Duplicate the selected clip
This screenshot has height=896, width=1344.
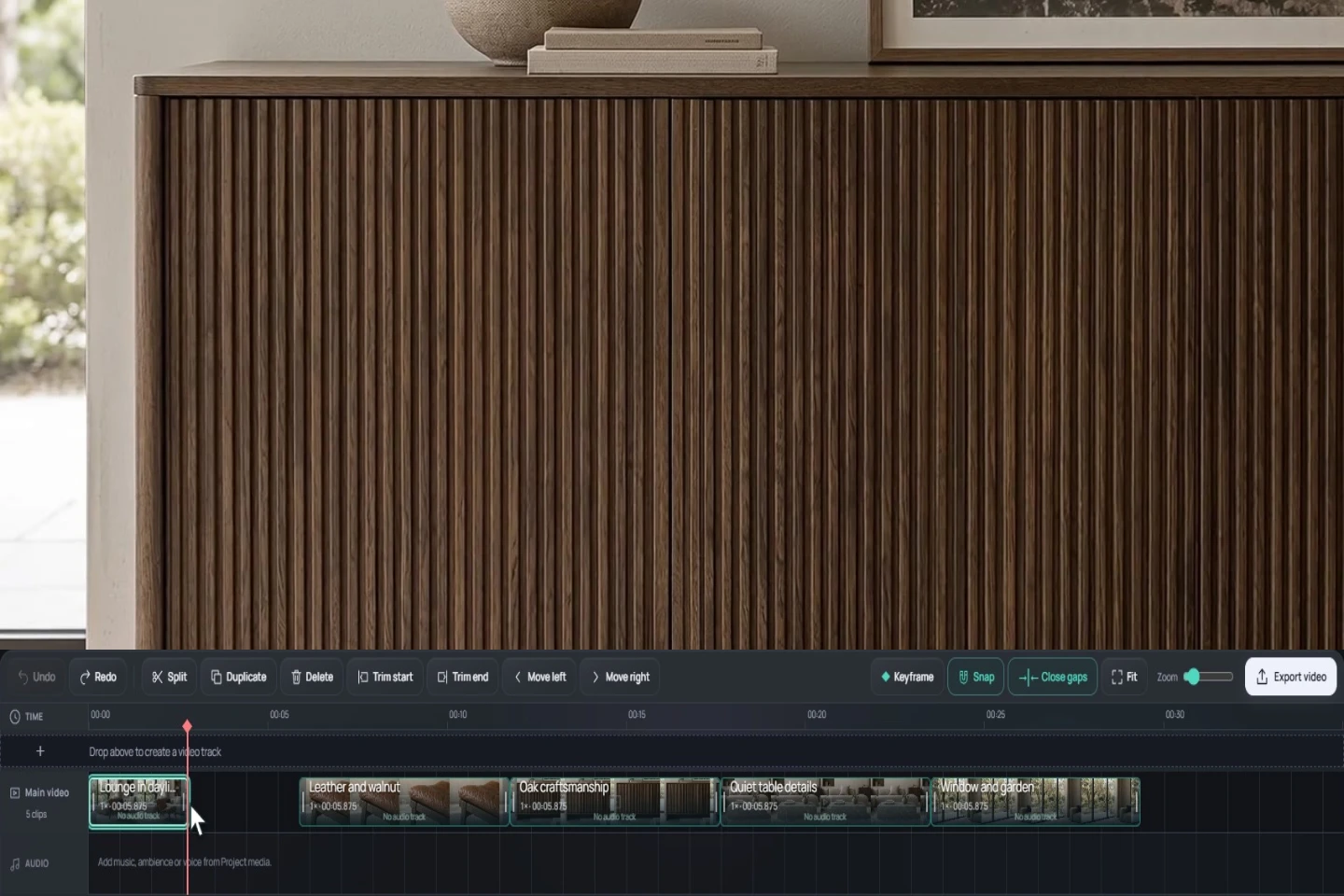point(239,677)
